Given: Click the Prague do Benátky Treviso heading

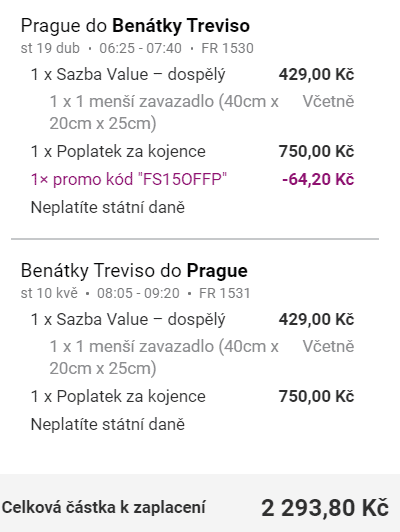Looking at the screenshot, I should point(135,26).
